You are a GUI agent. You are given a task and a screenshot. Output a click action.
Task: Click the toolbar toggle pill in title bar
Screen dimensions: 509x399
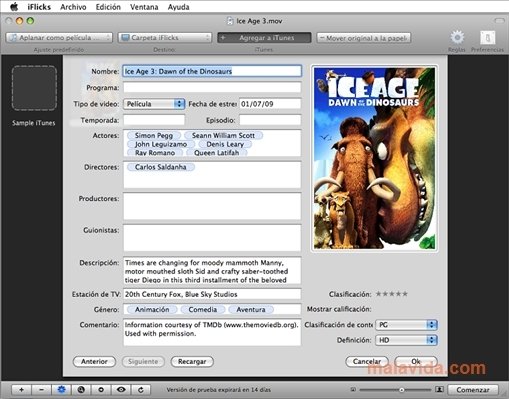(499, 21)
